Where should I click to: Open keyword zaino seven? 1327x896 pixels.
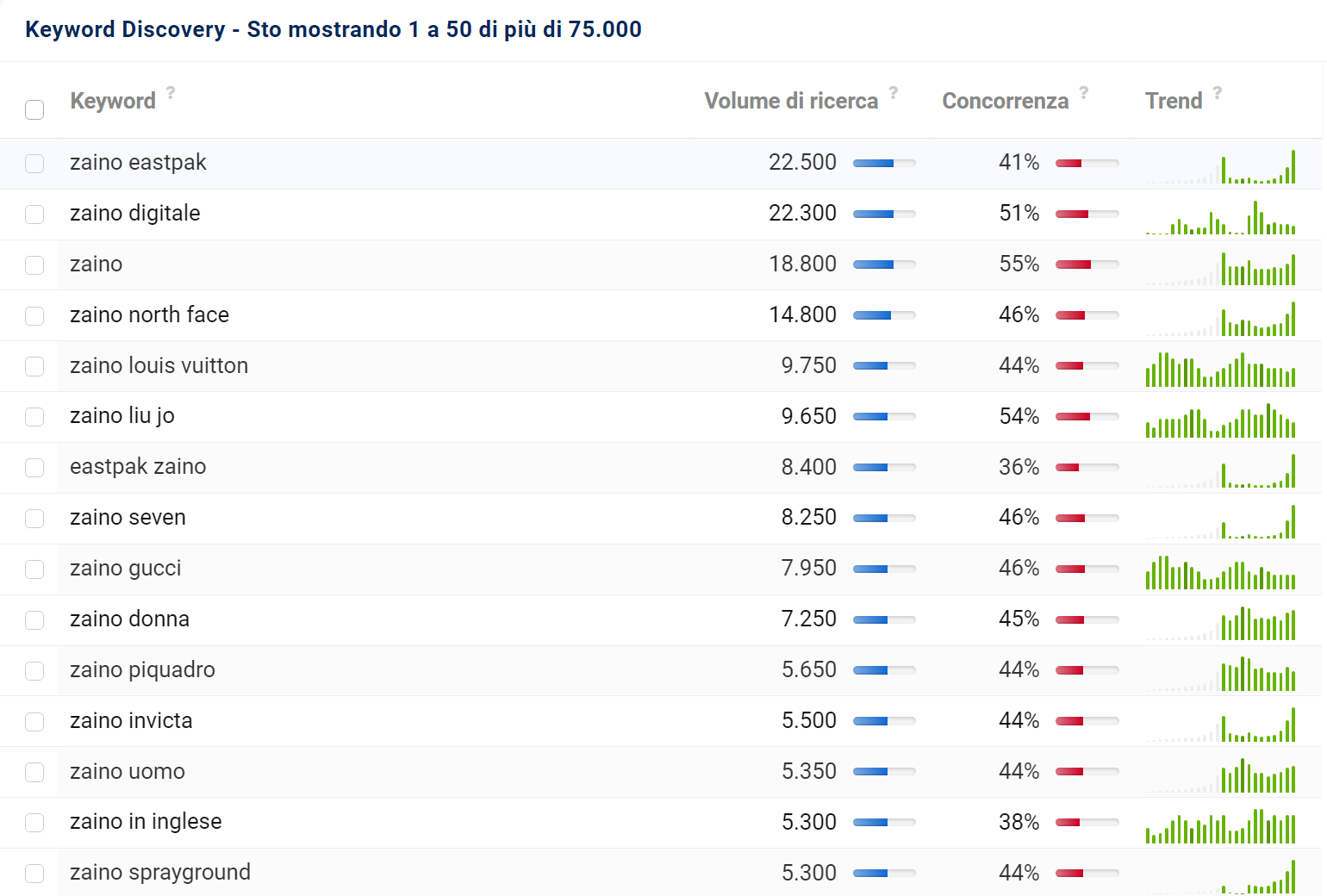[128, 518]
